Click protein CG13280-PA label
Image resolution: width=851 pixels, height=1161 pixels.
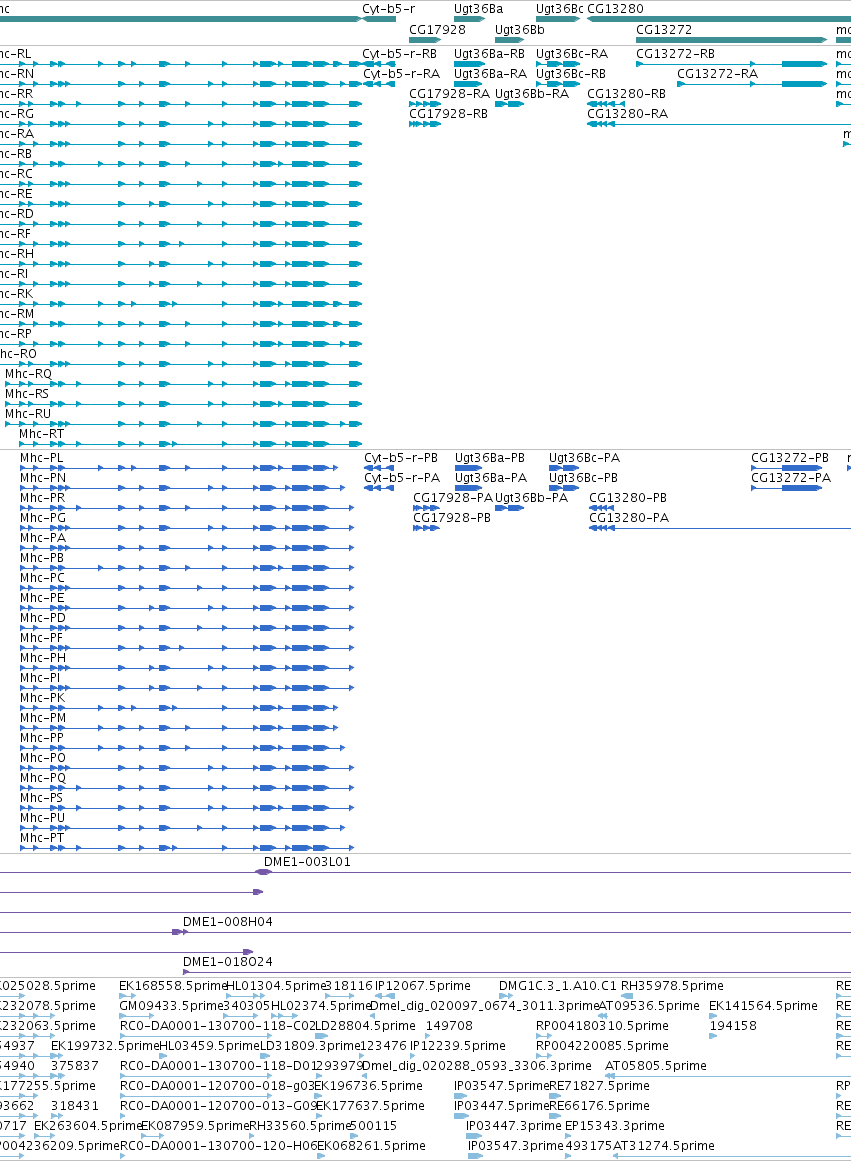(629, 518)
